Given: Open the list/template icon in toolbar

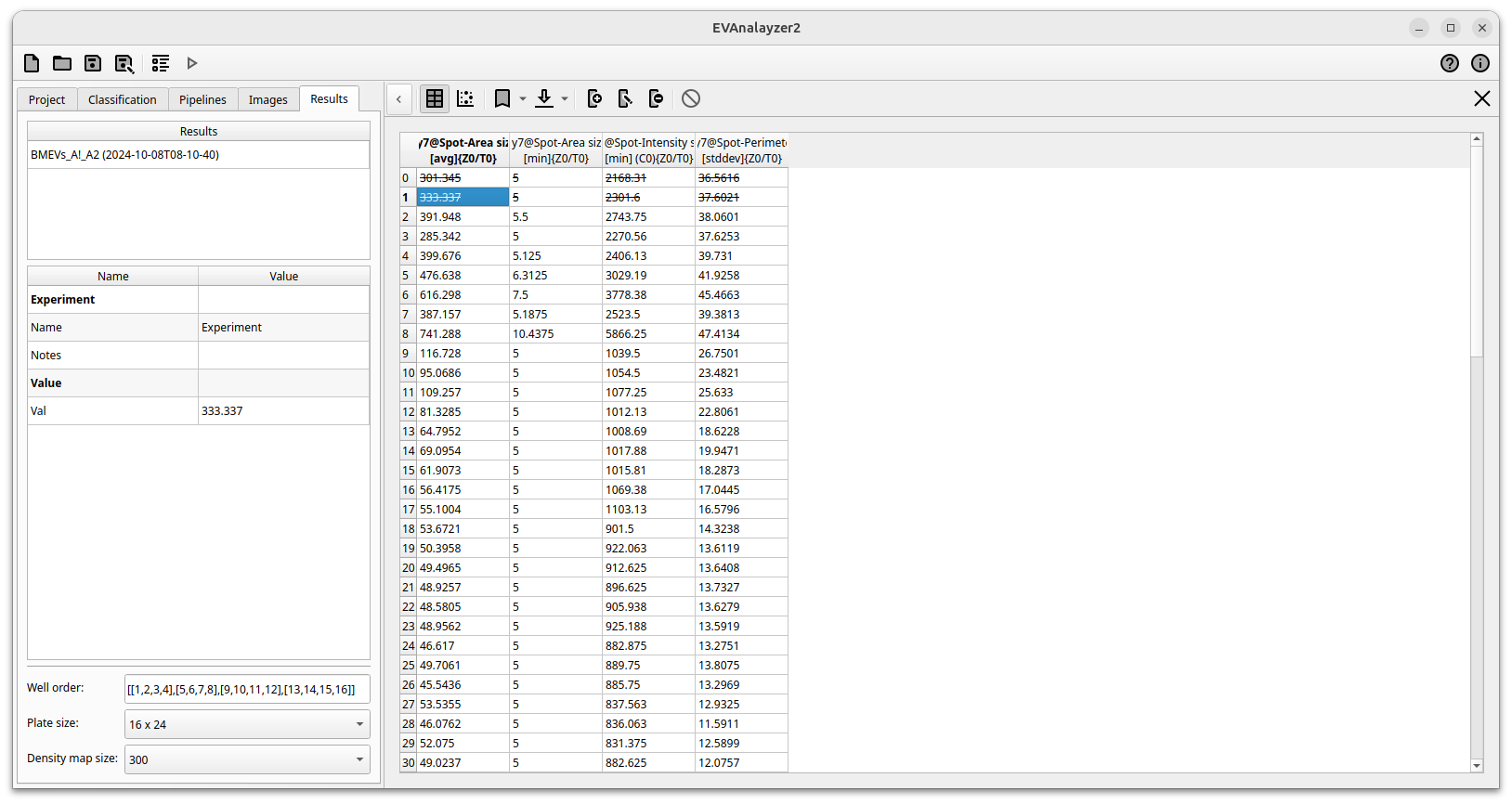Looking at the screenshot, I should [x=161, y=63].
